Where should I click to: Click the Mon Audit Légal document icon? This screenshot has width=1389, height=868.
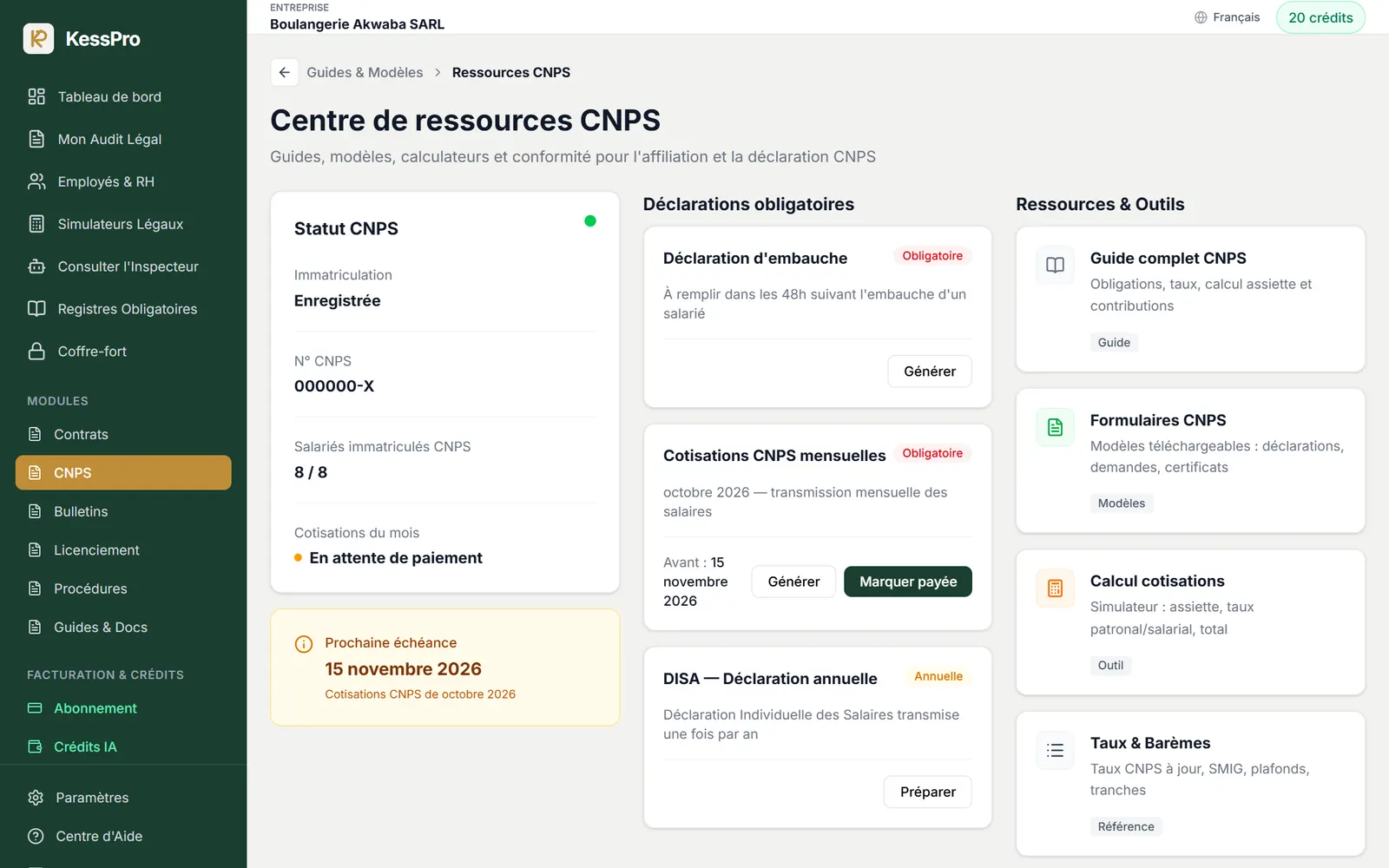[36, 139]
